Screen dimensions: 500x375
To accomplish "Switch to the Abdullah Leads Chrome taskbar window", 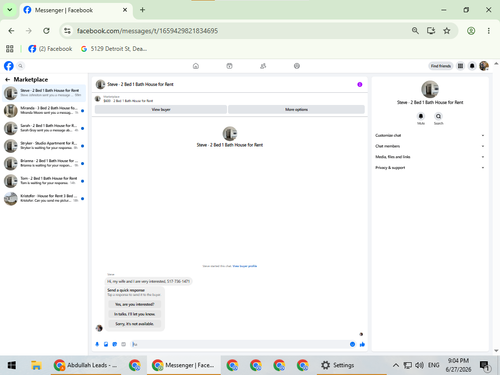I will tap(86, 365).
